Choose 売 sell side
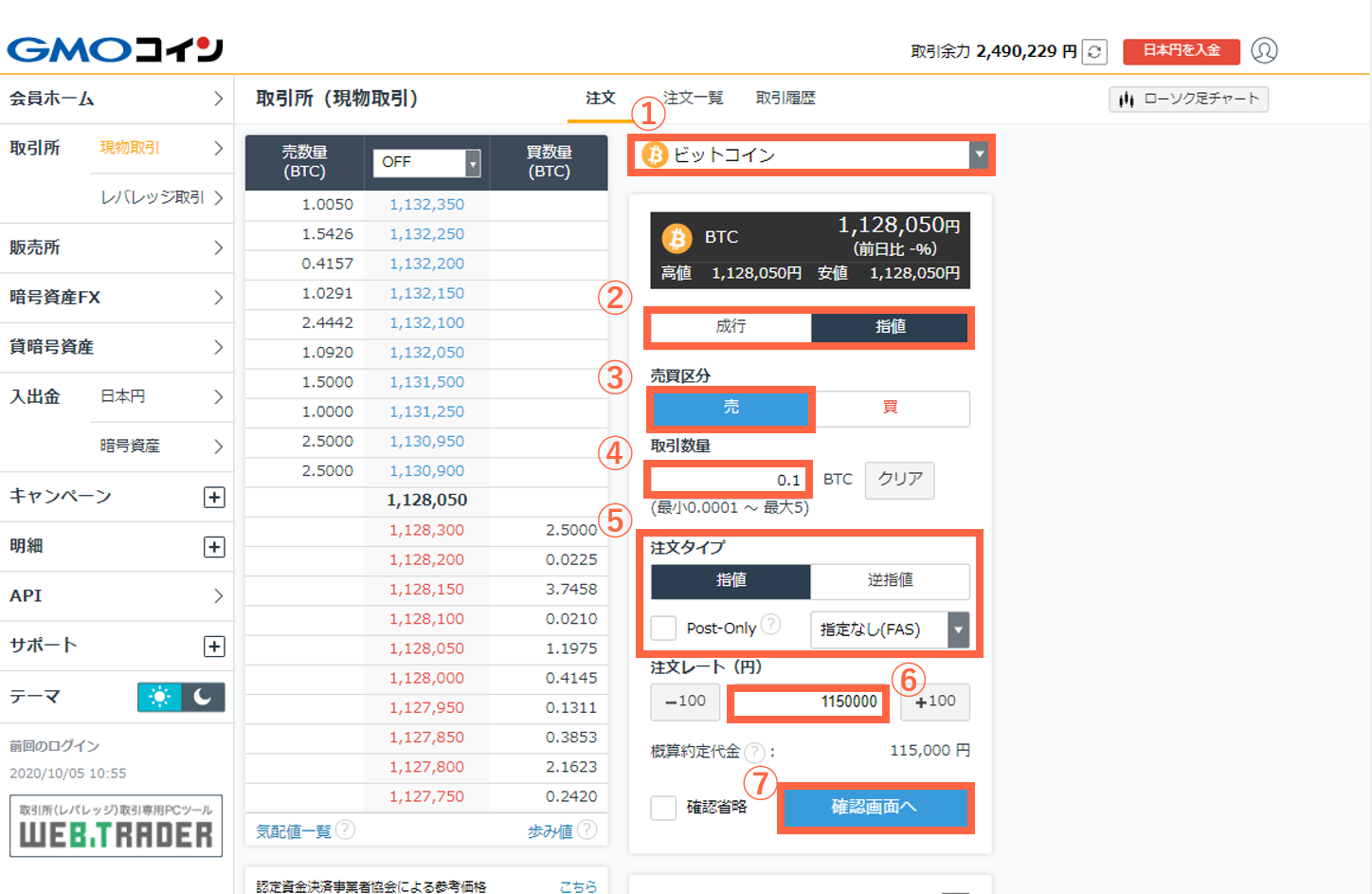Image resolution: width=1372 pixels, height=894 pixels. 731,408
